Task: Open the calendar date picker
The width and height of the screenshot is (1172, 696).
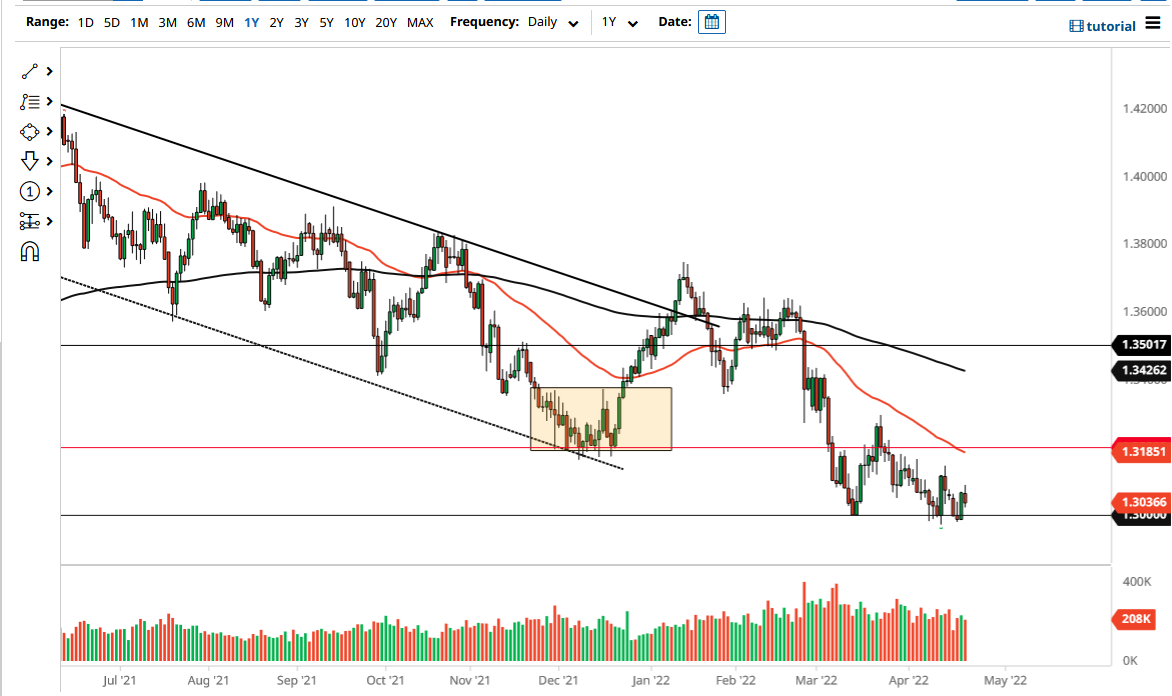Action: (x=712, y=22)
